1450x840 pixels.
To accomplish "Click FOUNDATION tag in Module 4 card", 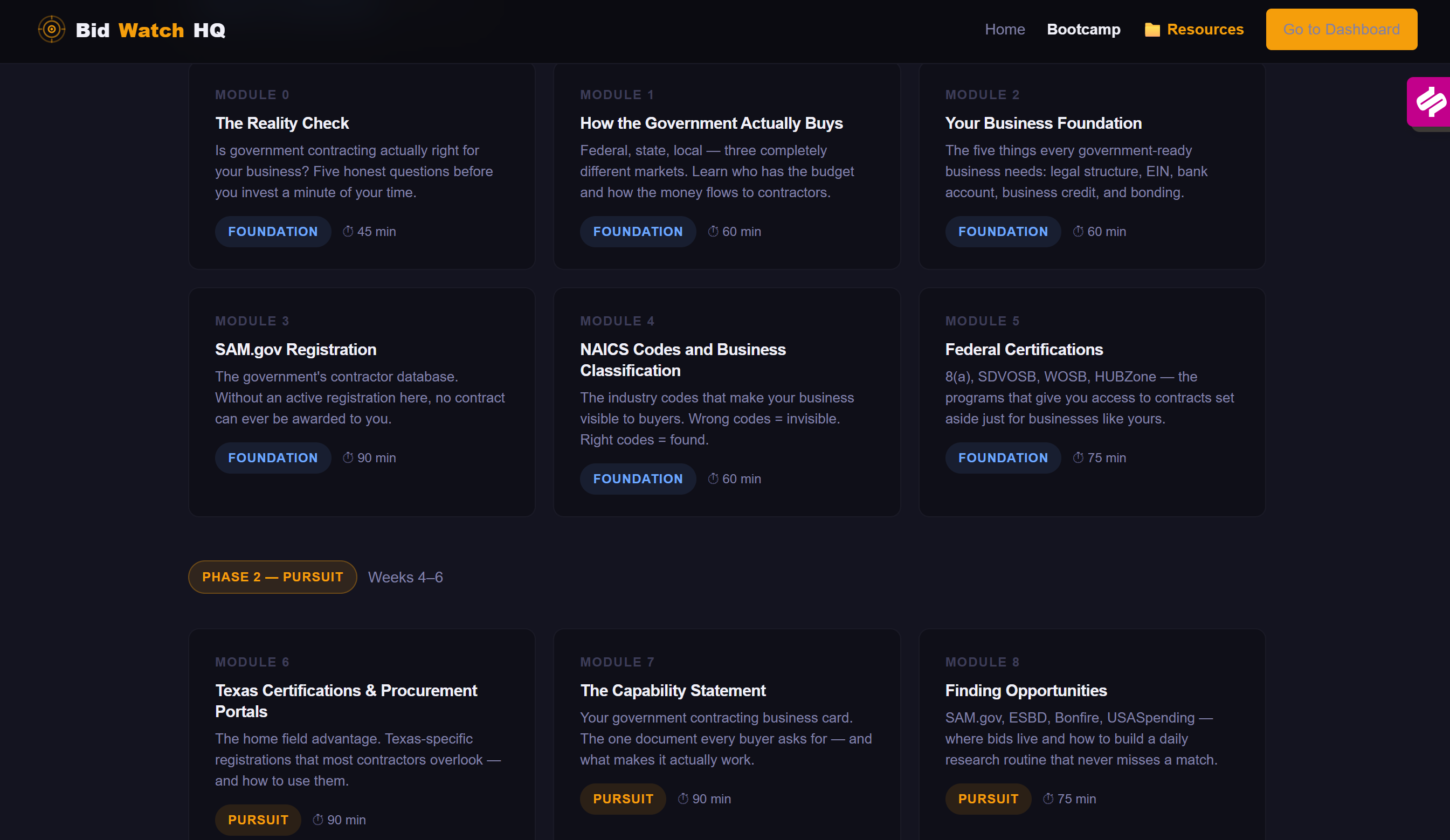I will coord(638,478).
